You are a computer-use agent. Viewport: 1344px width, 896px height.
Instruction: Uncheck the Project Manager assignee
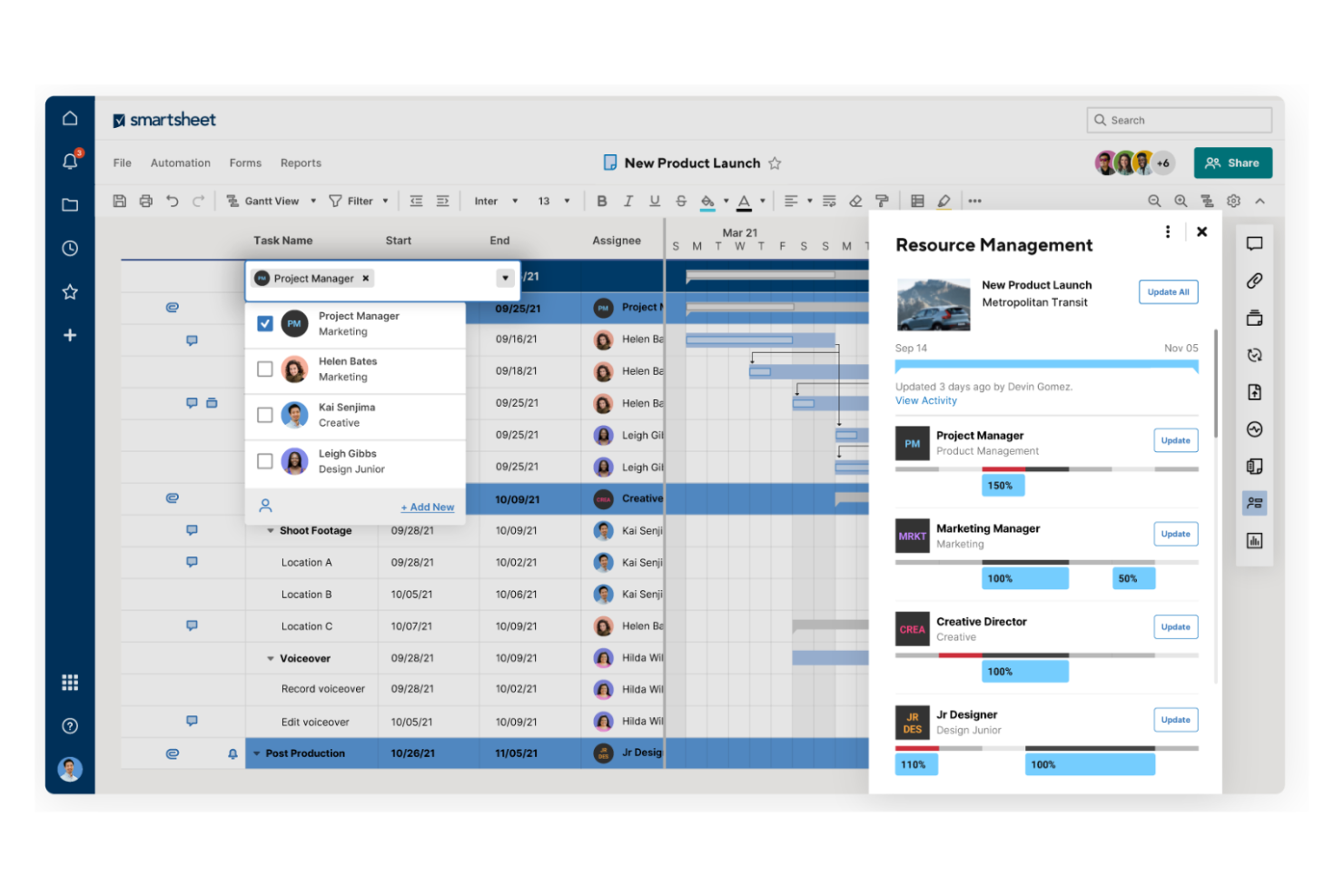264,322
